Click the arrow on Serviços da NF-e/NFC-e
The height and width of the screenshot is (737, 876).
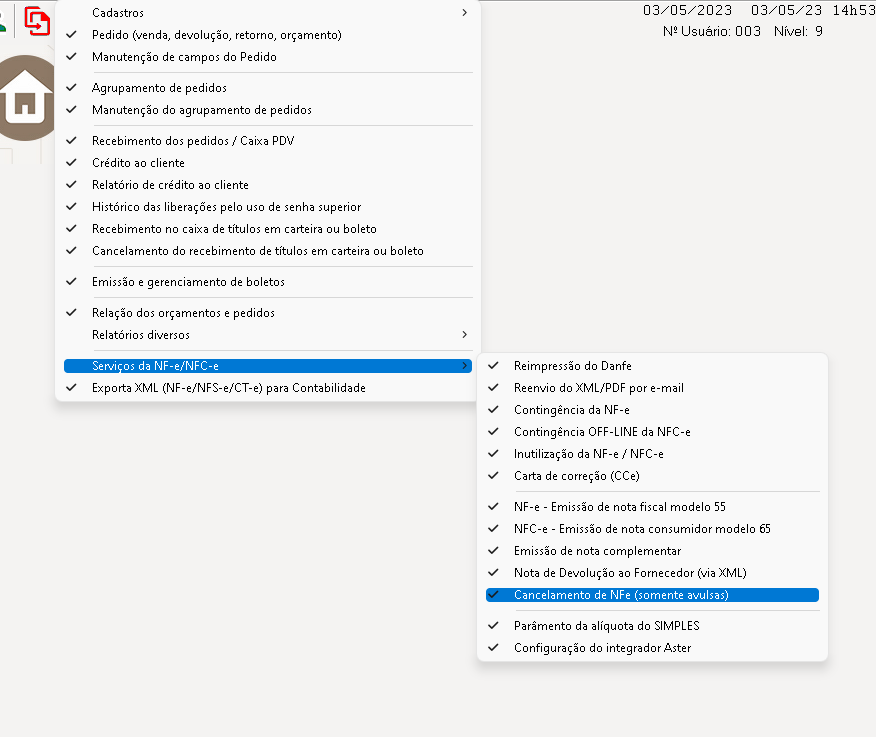[464, 366]
